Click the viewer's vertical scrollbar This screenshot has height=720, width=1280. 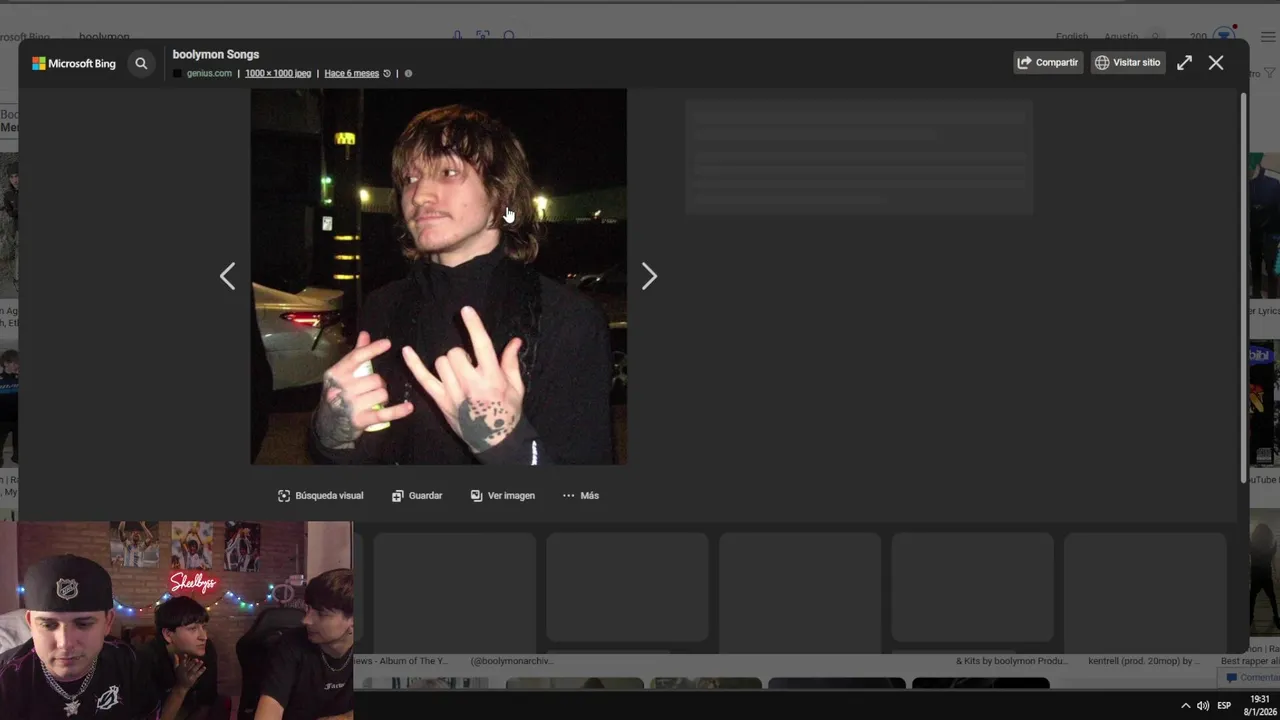coord(1243,288)
